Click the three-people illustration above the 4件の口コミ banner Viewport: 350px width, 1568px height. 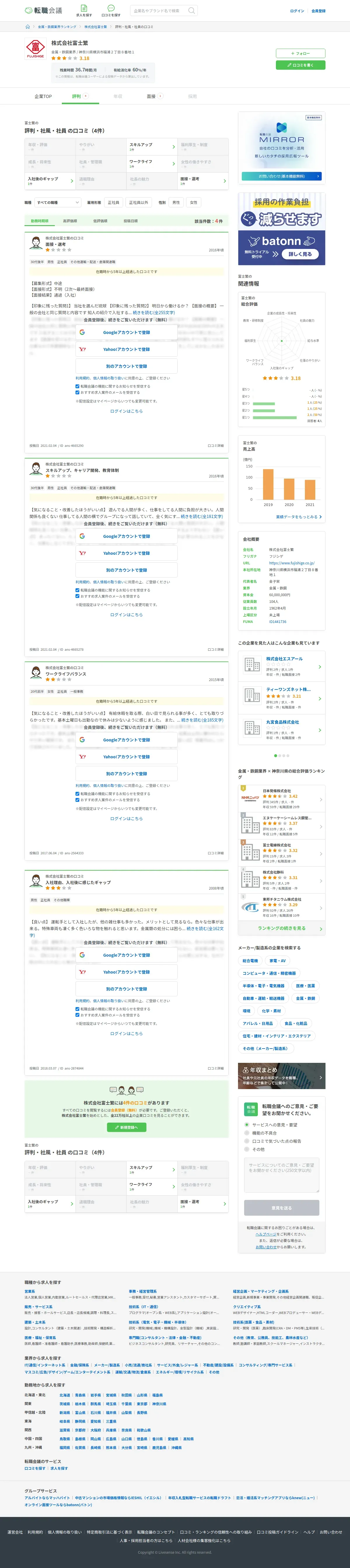point(127,1091)
